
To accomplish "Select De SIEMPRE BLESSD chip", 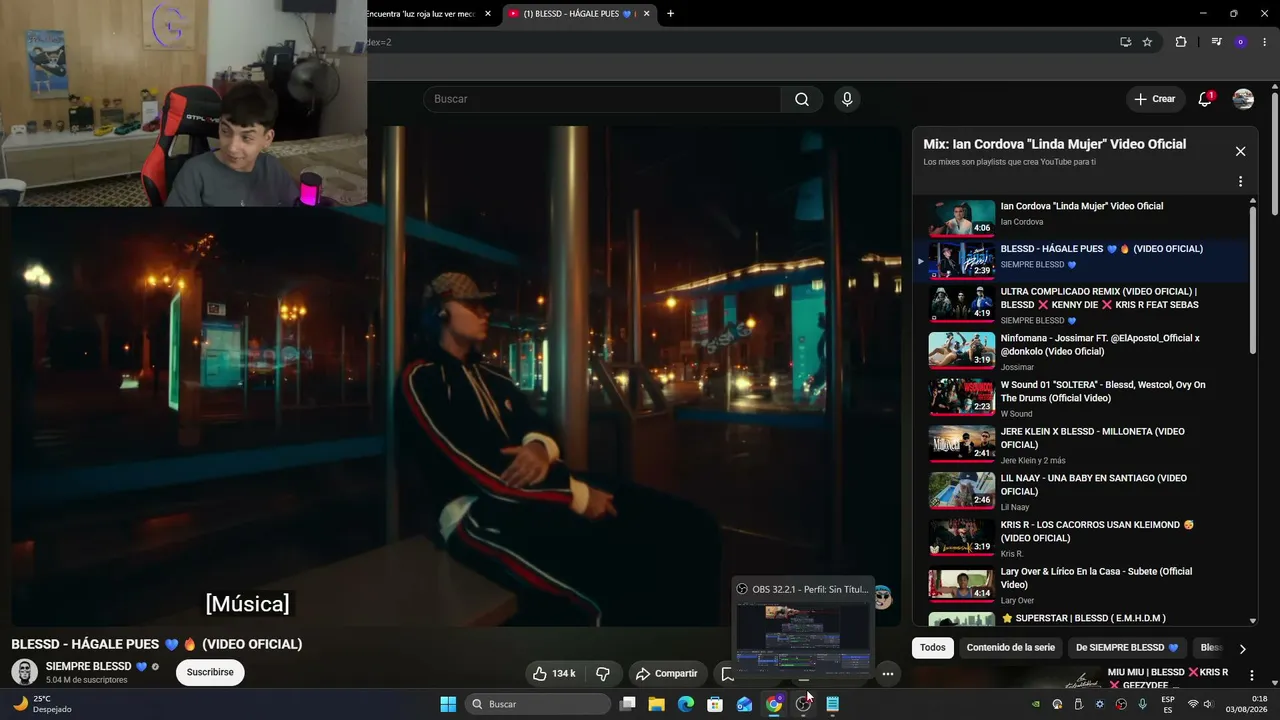I will point(1127,648).
